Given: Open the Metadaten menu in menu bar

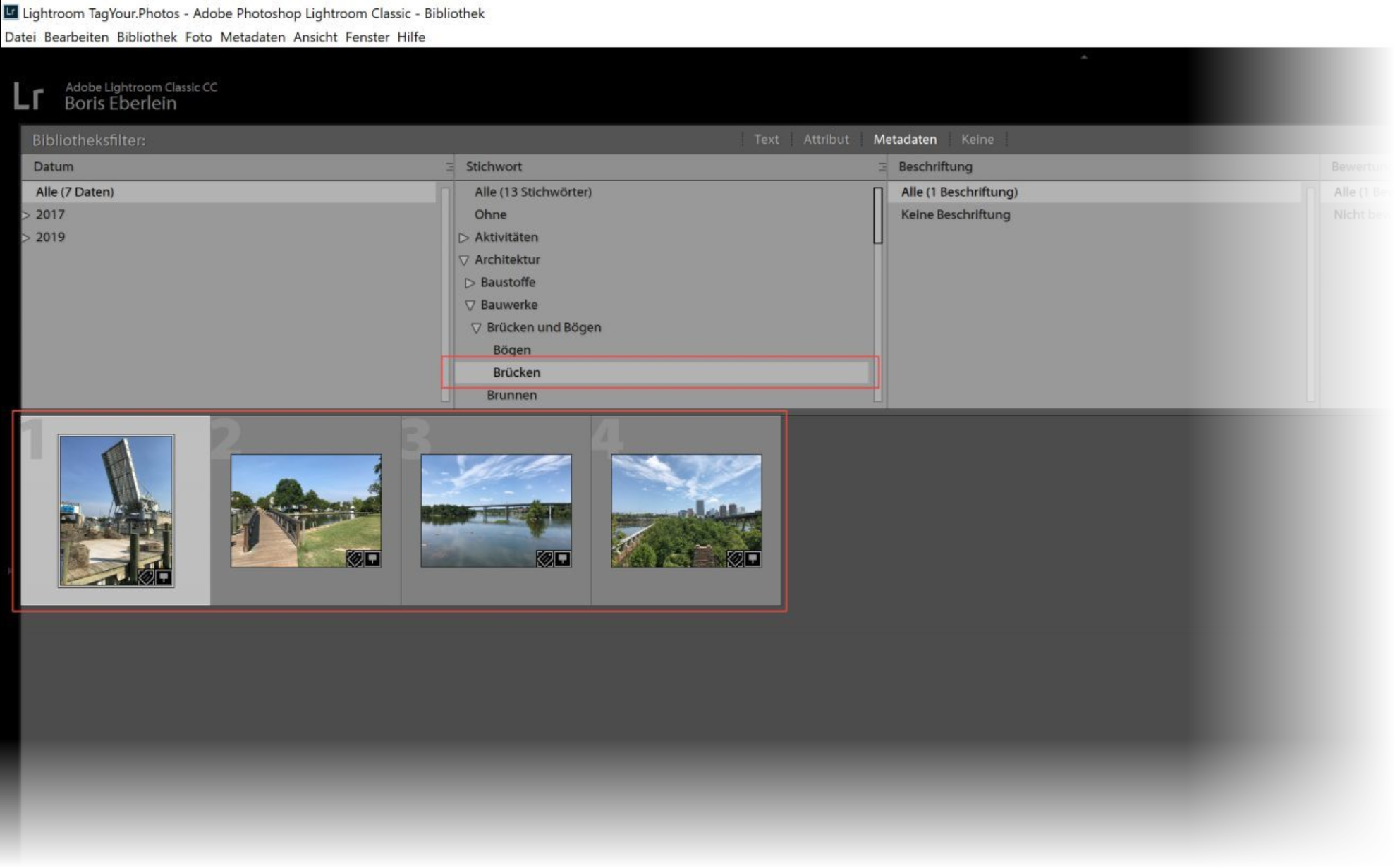Looking at the screenshot, I should [x=252, y=37].
